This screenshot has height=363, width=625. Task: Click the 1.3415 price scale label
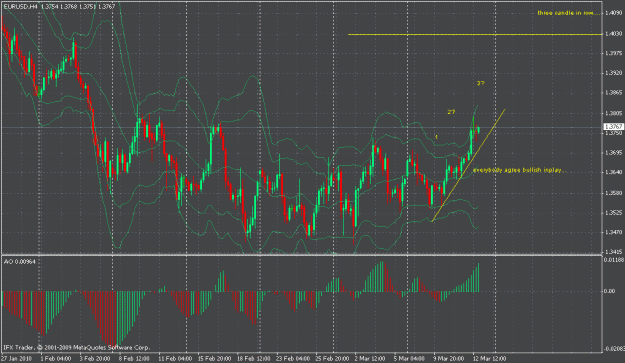pyautogui.click(x=613, y=252)
